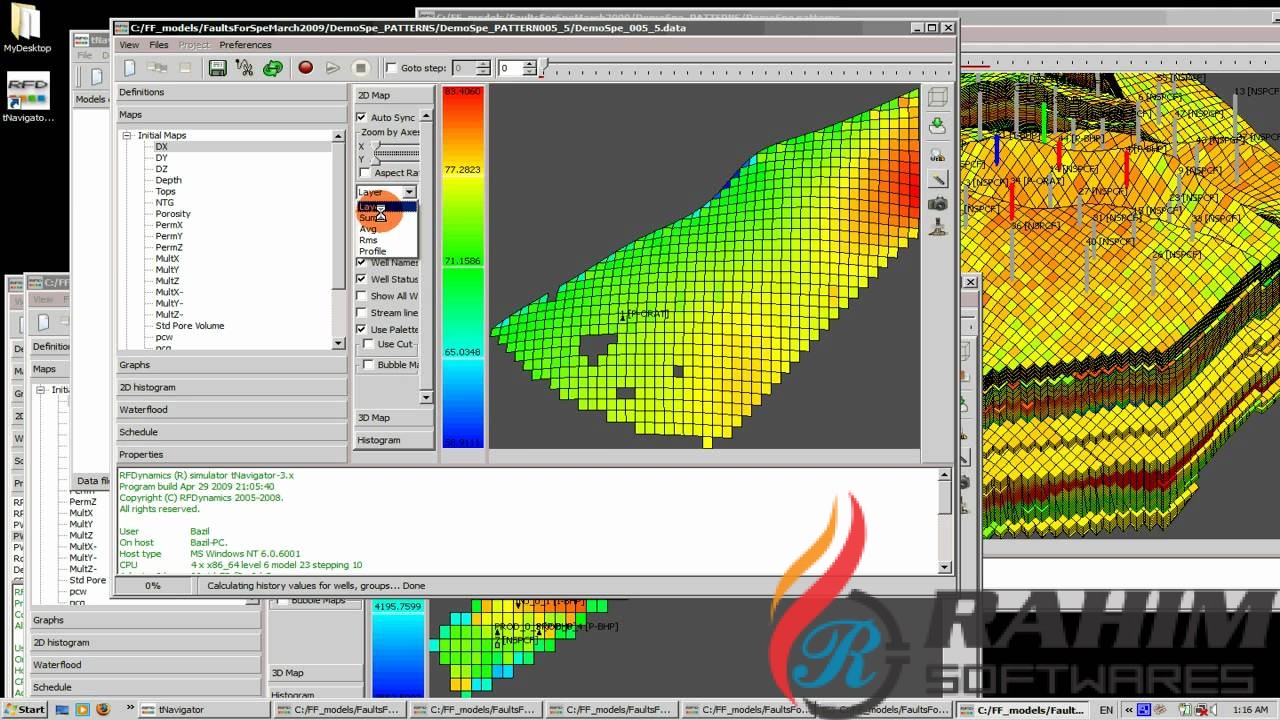Select the pencil edit tool icon
The width and height of the screenshot is (1280, 720).
(938, 179)
